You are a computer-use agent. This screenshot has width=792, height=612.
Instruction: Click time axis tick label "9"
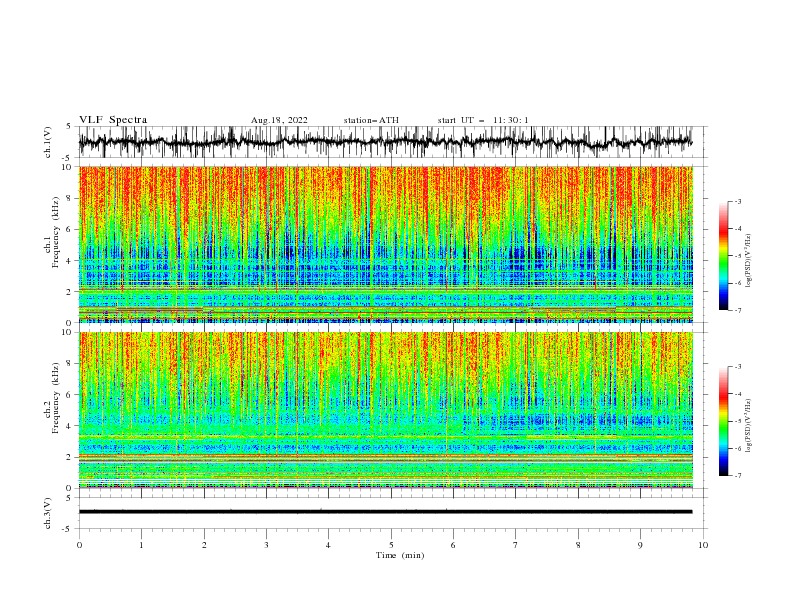click(x=640, y=545)
